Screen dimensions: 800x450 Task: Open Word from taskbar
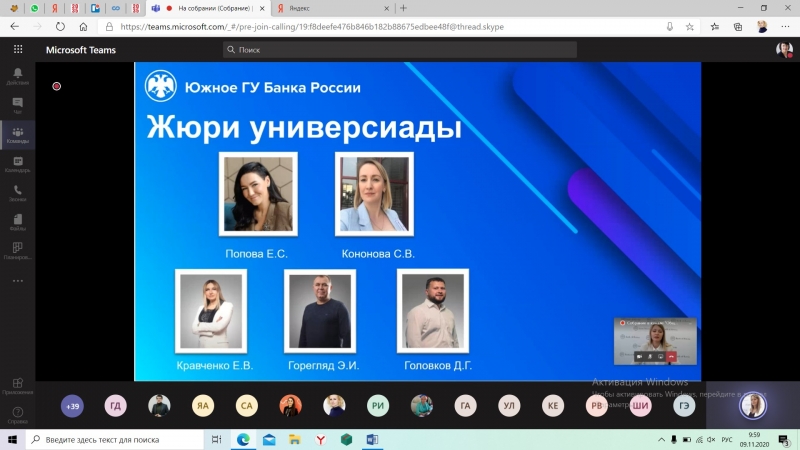[x=372, y=439]
